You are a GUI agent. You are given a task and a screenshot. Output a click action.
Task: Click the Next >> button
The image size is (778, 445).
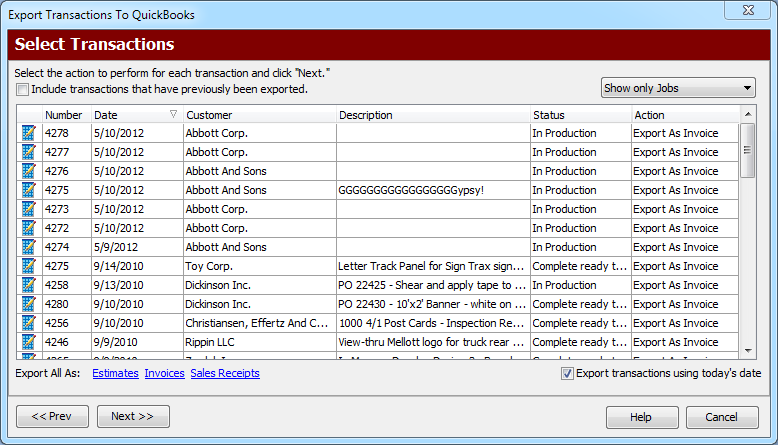(133, 417)
